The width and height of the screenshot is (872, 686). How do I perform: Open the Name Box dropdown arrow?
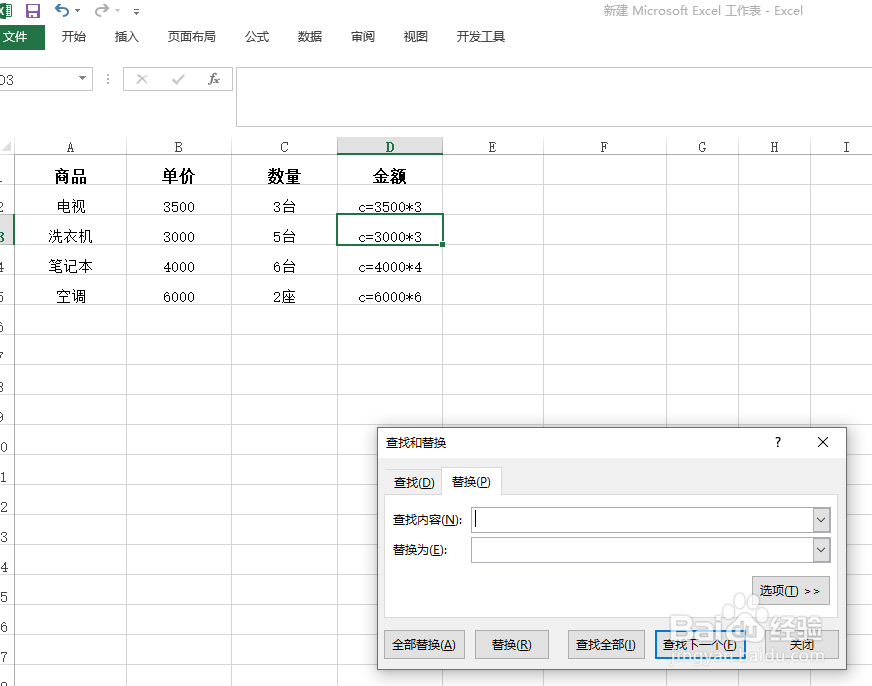(80, 77)
